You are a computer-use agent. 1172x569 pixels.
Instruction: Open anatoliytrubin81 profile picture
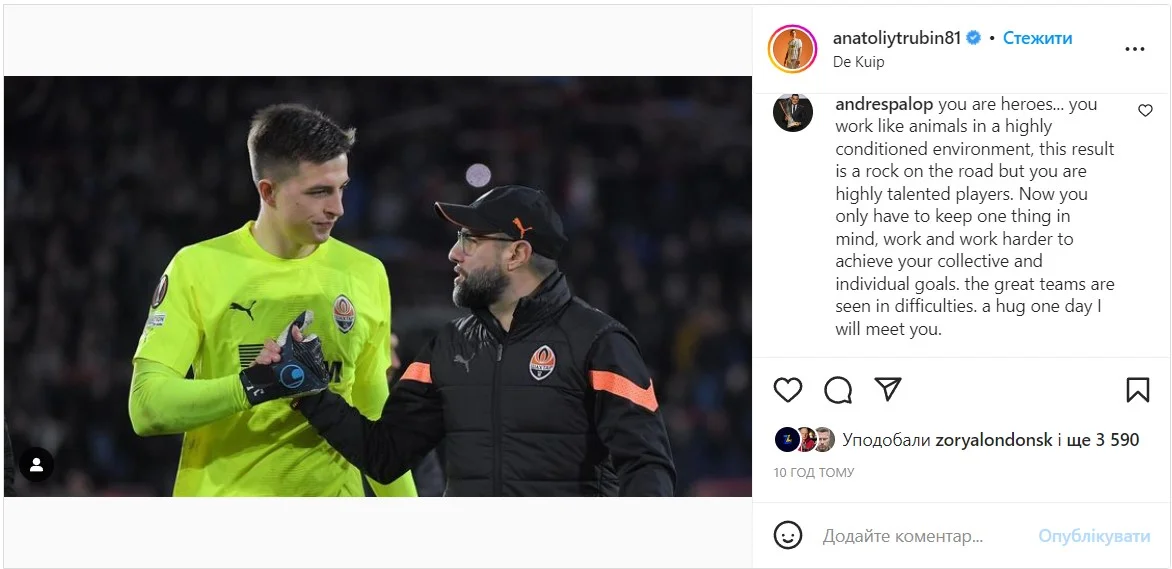[792, 49]
